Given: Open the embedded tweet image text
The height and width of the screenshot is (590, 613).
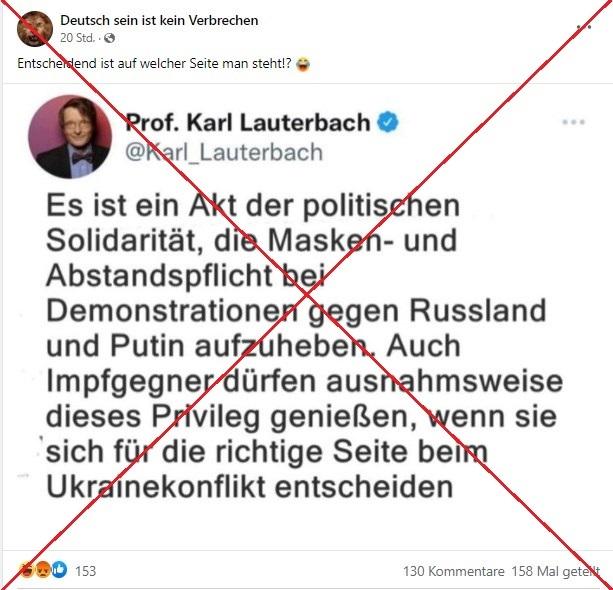Looking at the screenshot, I should coord(304,346).
